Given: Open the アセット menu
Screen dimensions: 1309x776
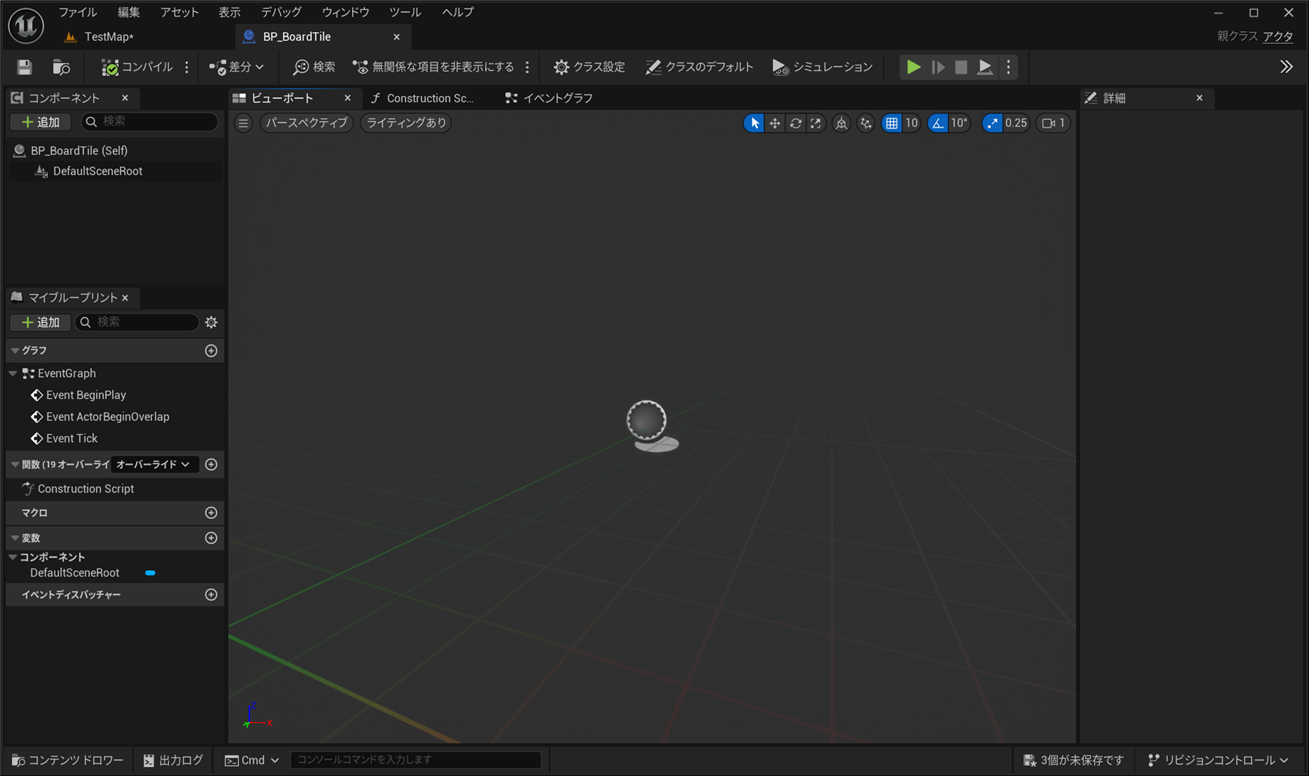Looking at the screenshot, I should pos(180,12).
